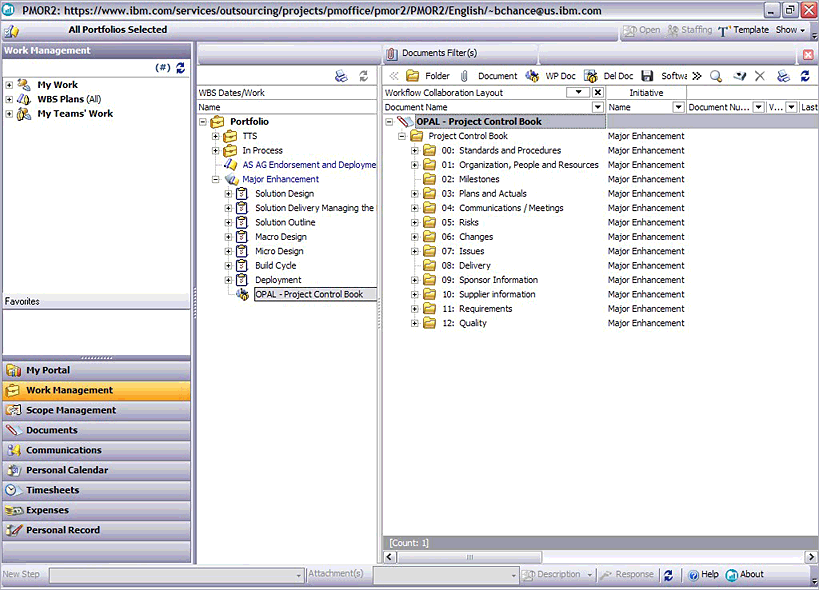The image size is (819, 590).
Task: Collapse the Project Control Book folder
Action: (x=402, y=136)
